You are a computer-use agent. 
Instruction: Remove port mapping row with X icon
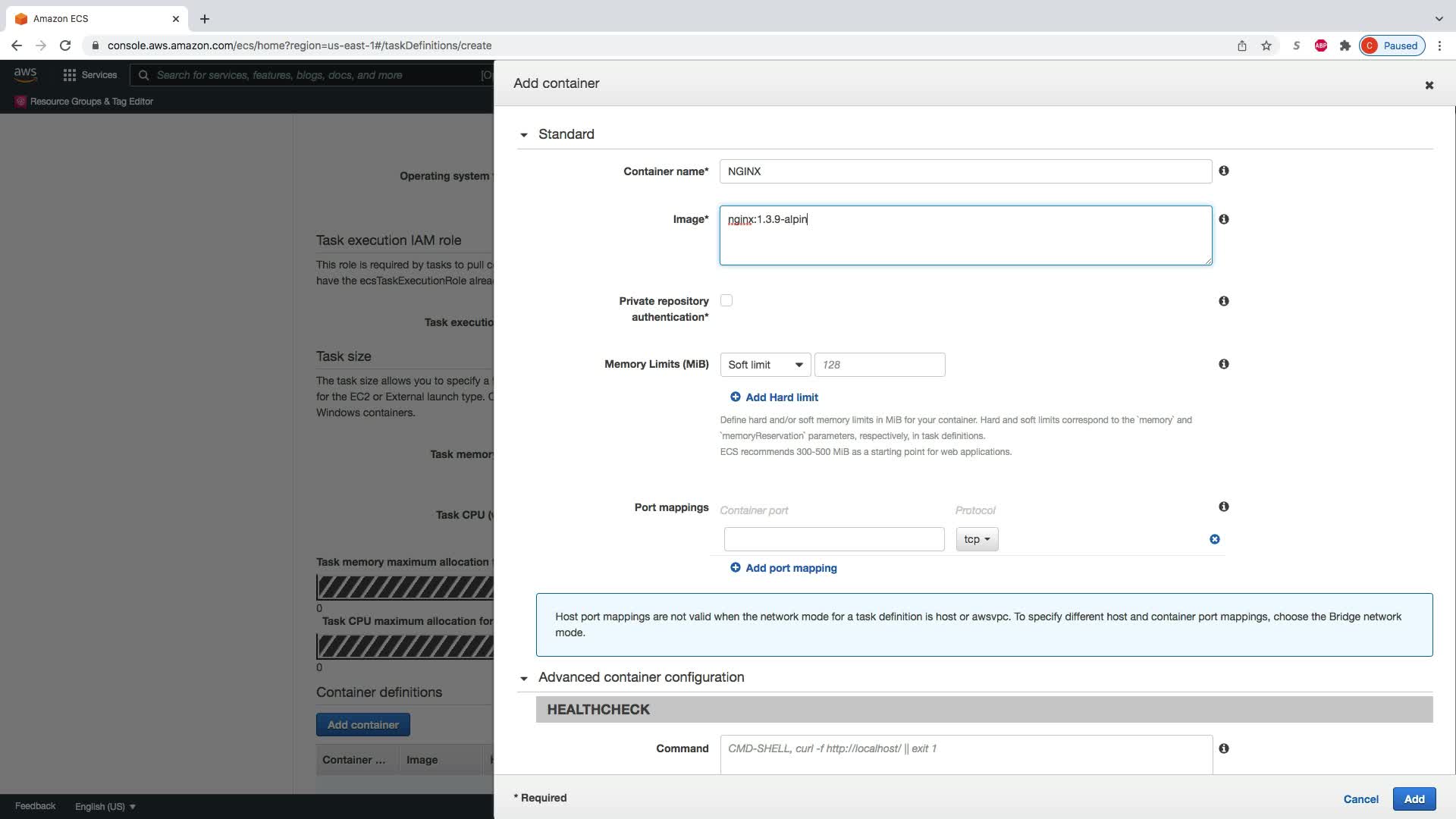pos(1214,539)
